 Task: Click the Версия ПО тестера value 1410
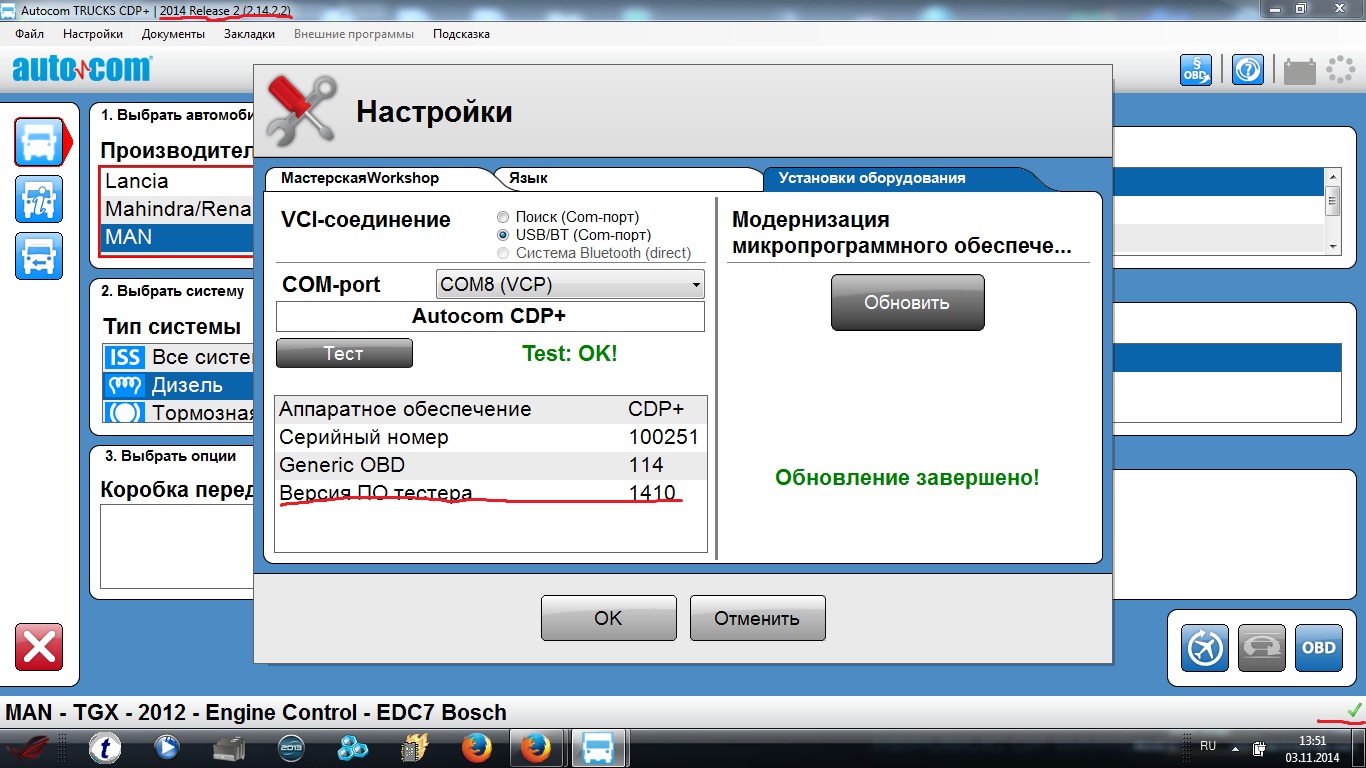pos(652,493)
